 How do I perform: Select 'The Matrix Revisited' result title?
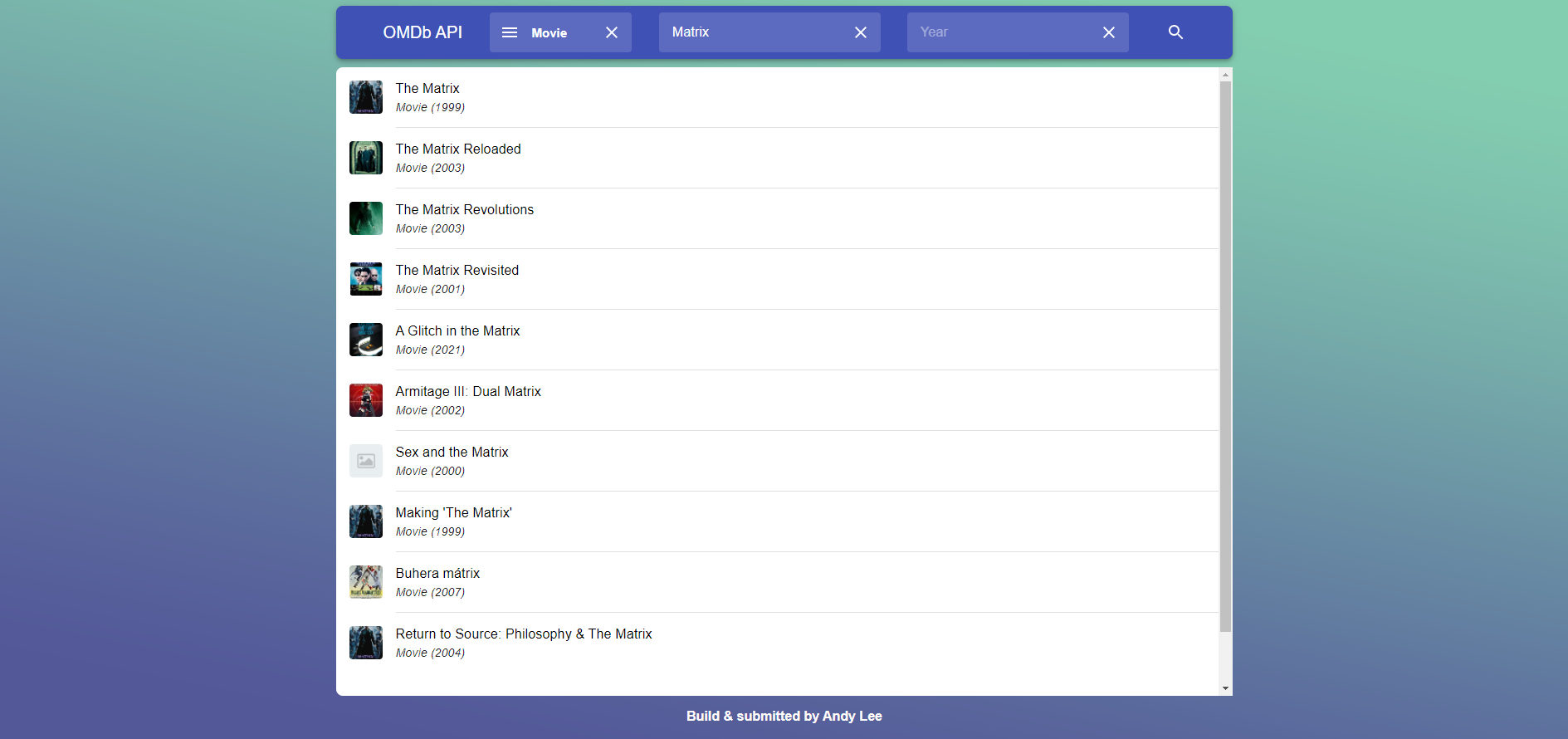click(x=457, y=270)
